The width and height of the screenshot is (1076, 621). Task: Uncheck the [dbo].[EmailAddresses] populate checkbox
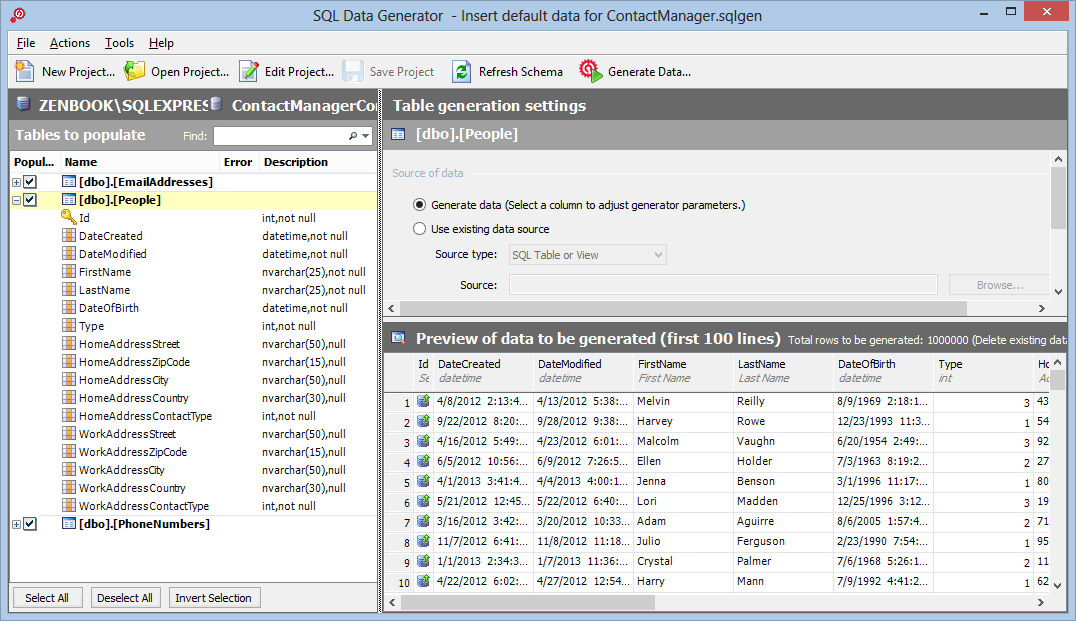[30, 182]
